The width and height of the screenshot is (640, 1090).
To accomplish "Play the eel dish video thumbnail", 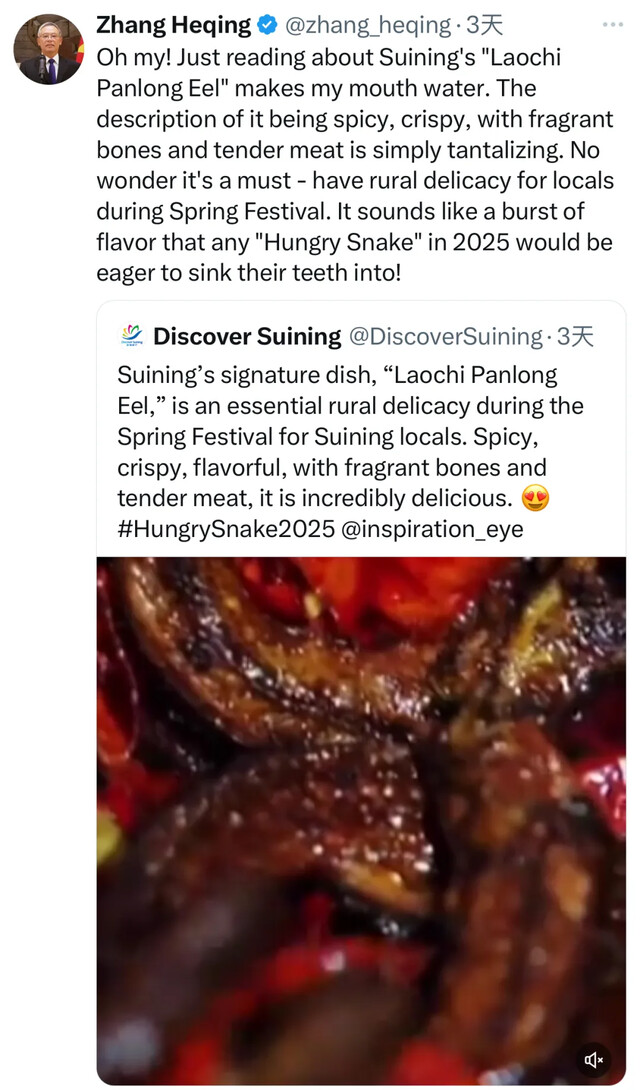I will click(x=361, y=820).
